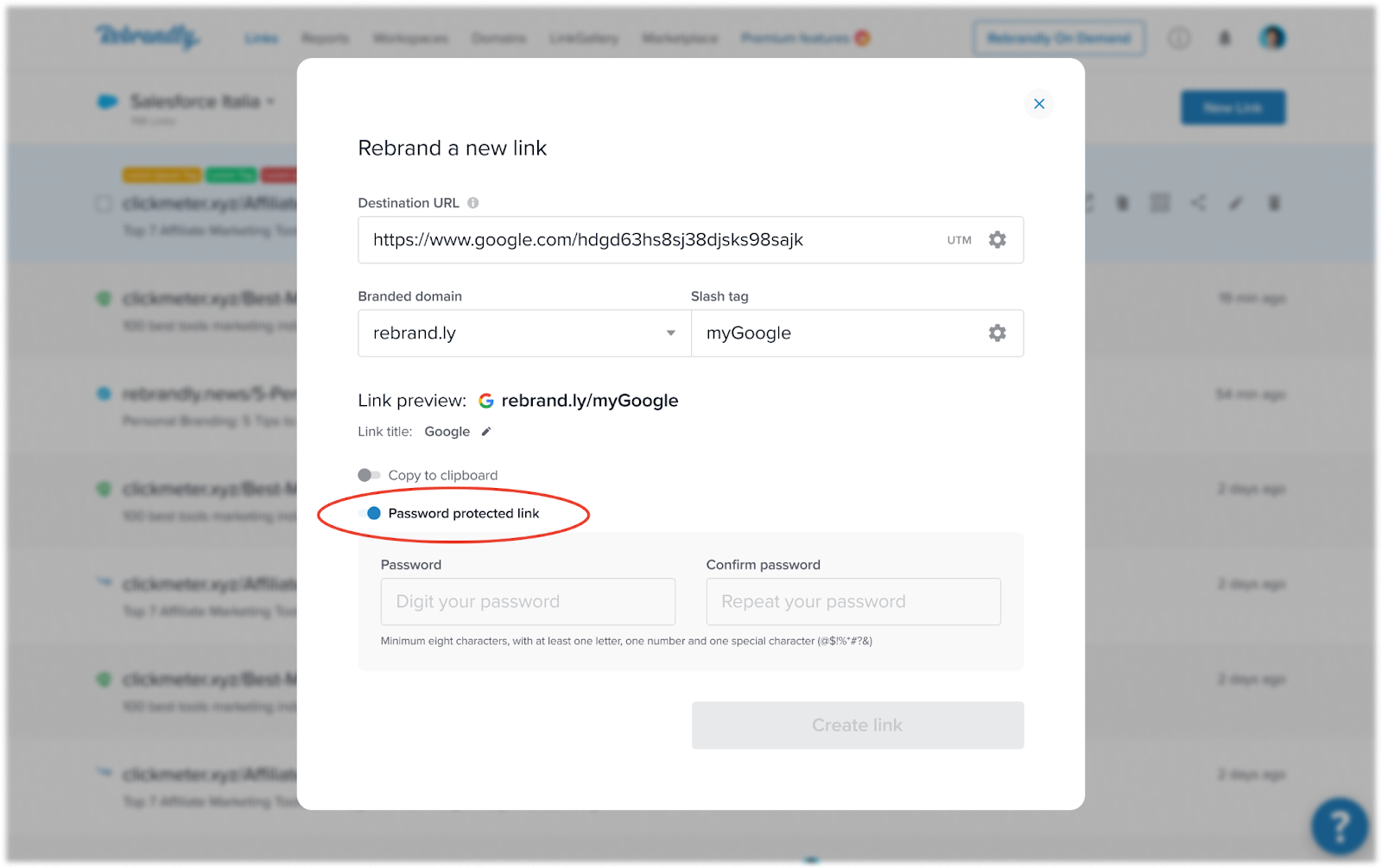Open destination URL settings gear

coord(998,239)
